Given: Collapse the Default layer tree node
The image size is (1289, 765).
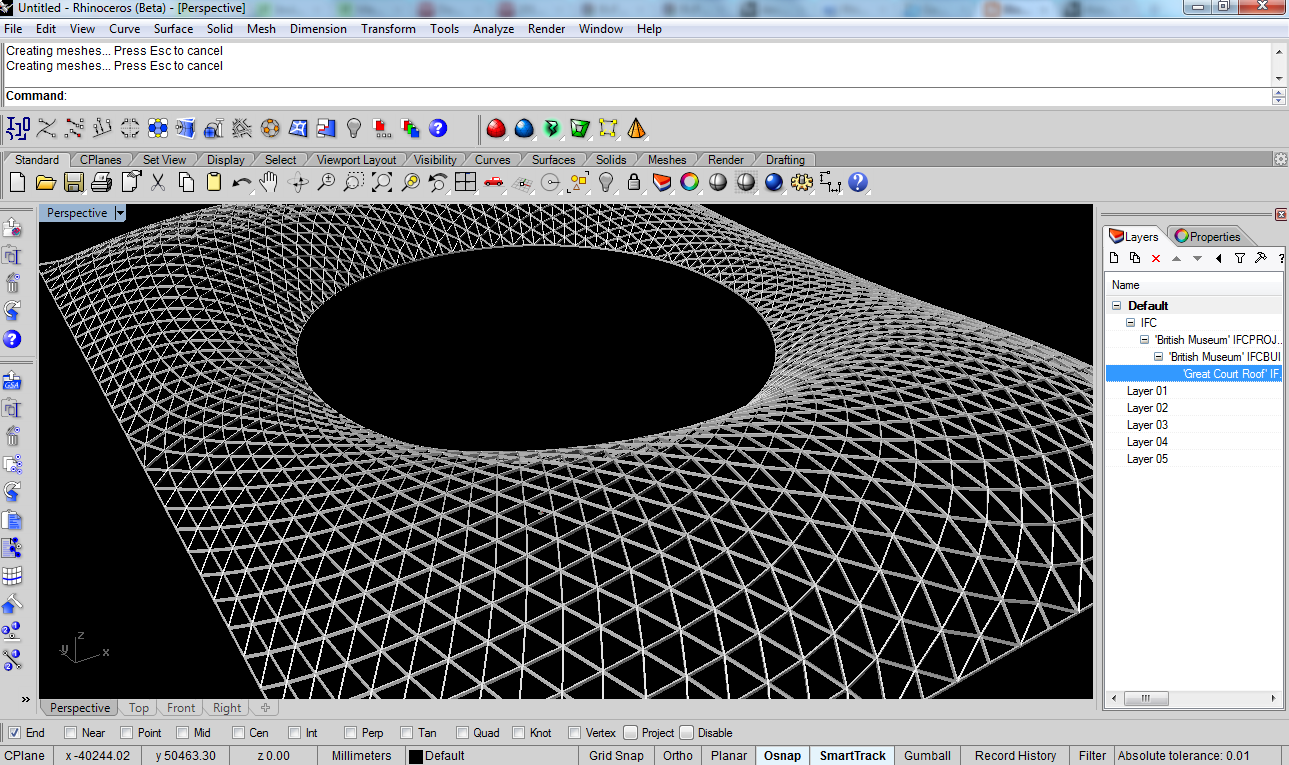Looking at the screenshot, I should tap(1117, 306).
